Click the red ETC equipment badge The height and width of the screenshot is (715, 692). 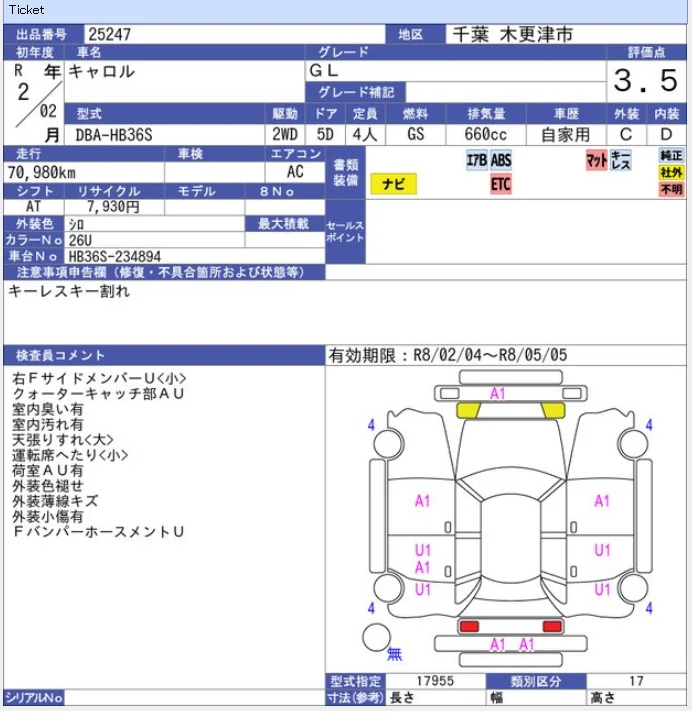coord(501,184)
